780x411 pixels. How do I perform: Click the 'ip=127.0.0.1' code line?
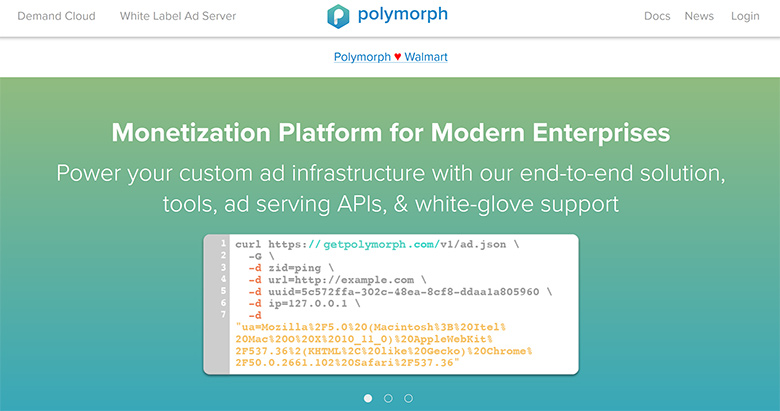(x=304, y=304)
